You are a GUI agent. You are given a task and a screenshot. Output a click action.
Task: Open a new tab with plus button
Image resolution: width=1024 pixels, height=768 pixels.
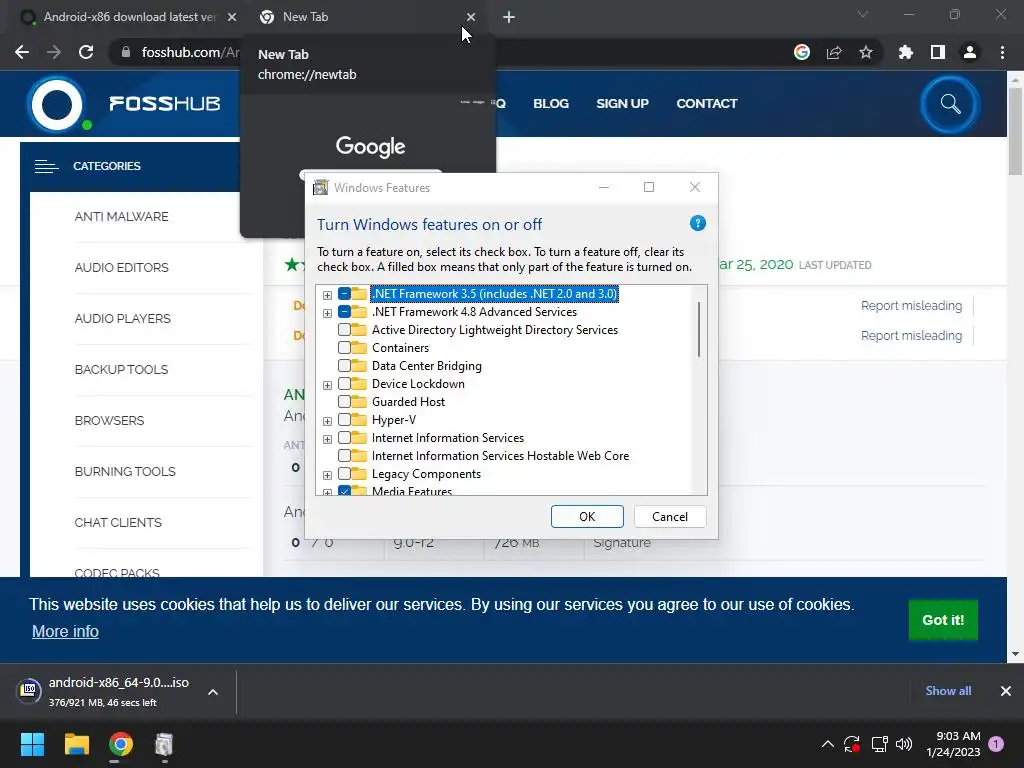click(x=509, y=17)
